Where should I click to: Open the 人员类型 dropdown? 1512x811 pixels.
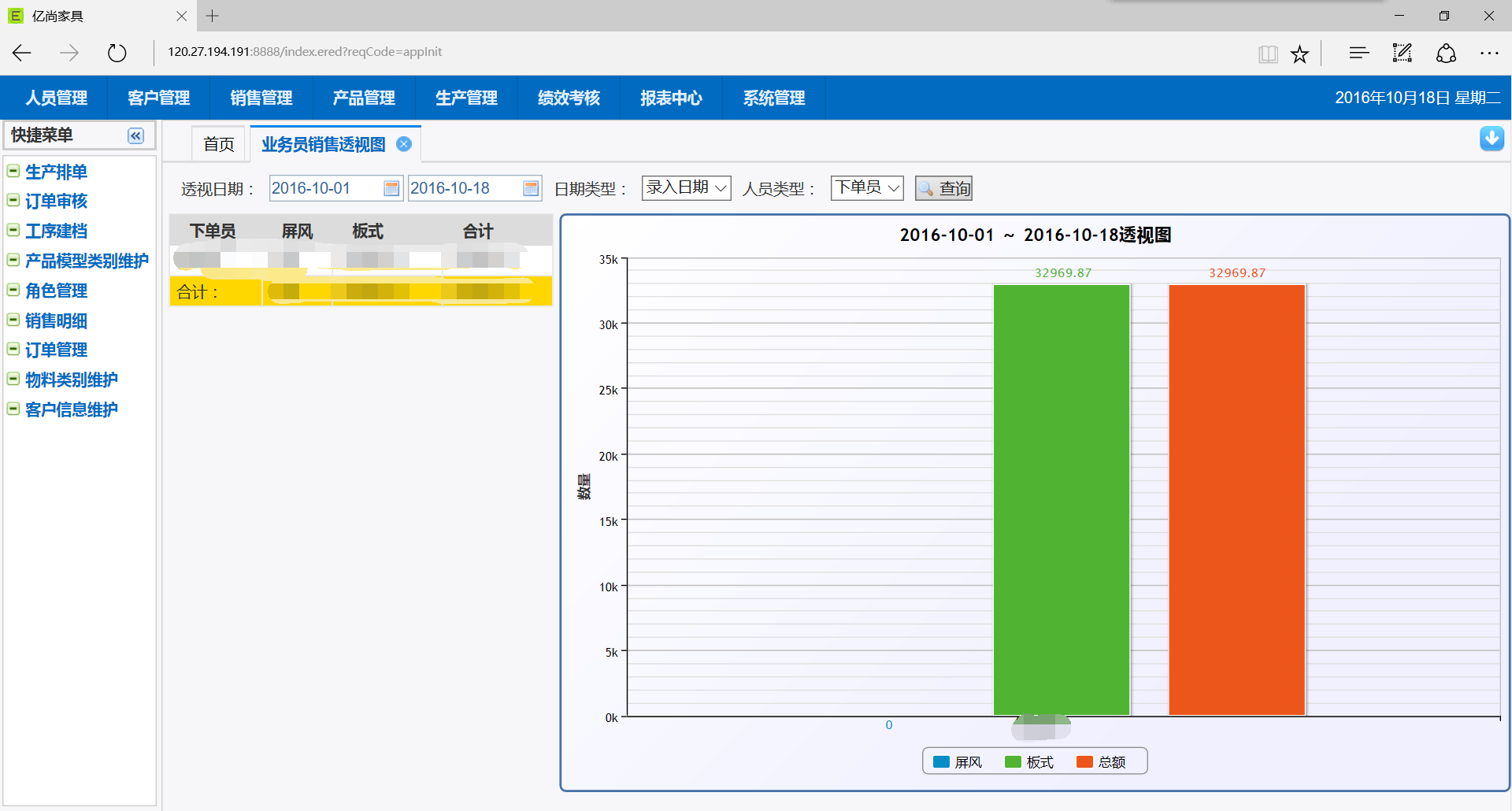tap(866, 188)
